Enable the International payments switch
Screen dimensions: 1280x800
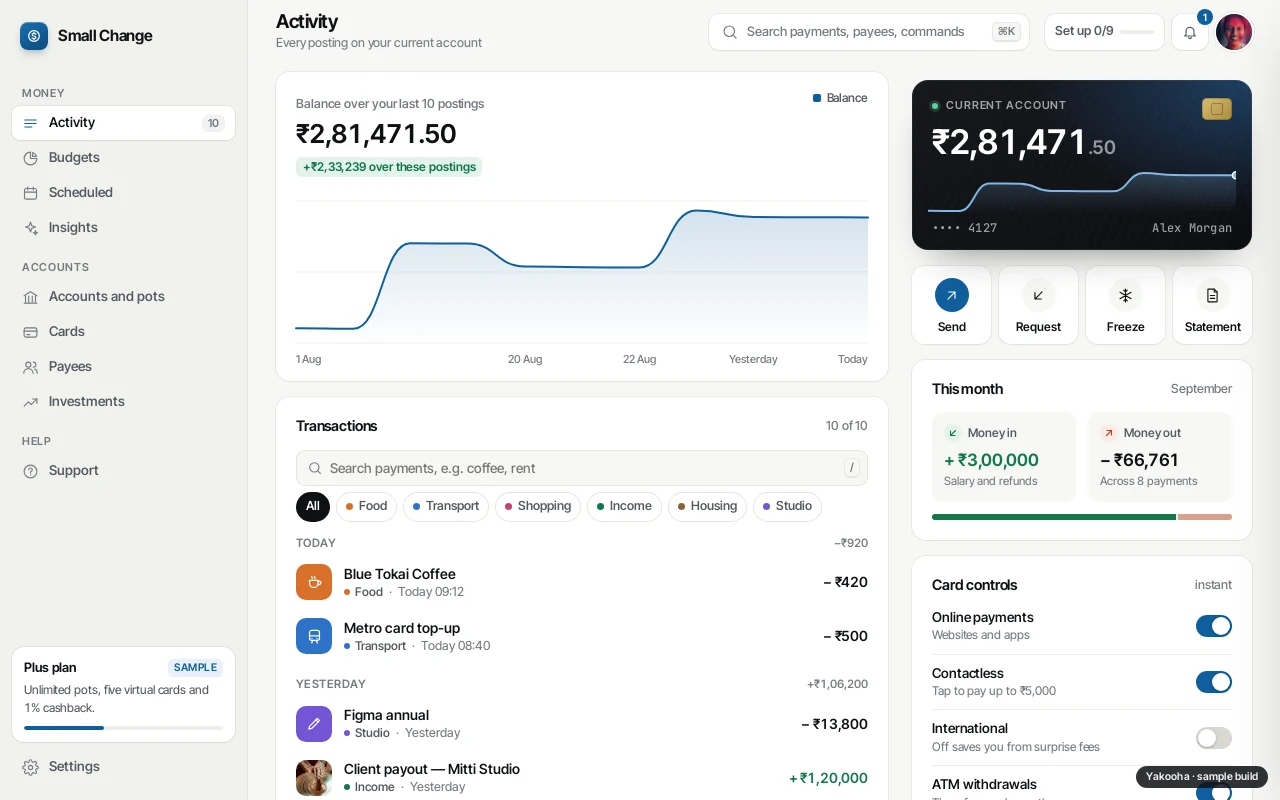tap(1214, 738)
